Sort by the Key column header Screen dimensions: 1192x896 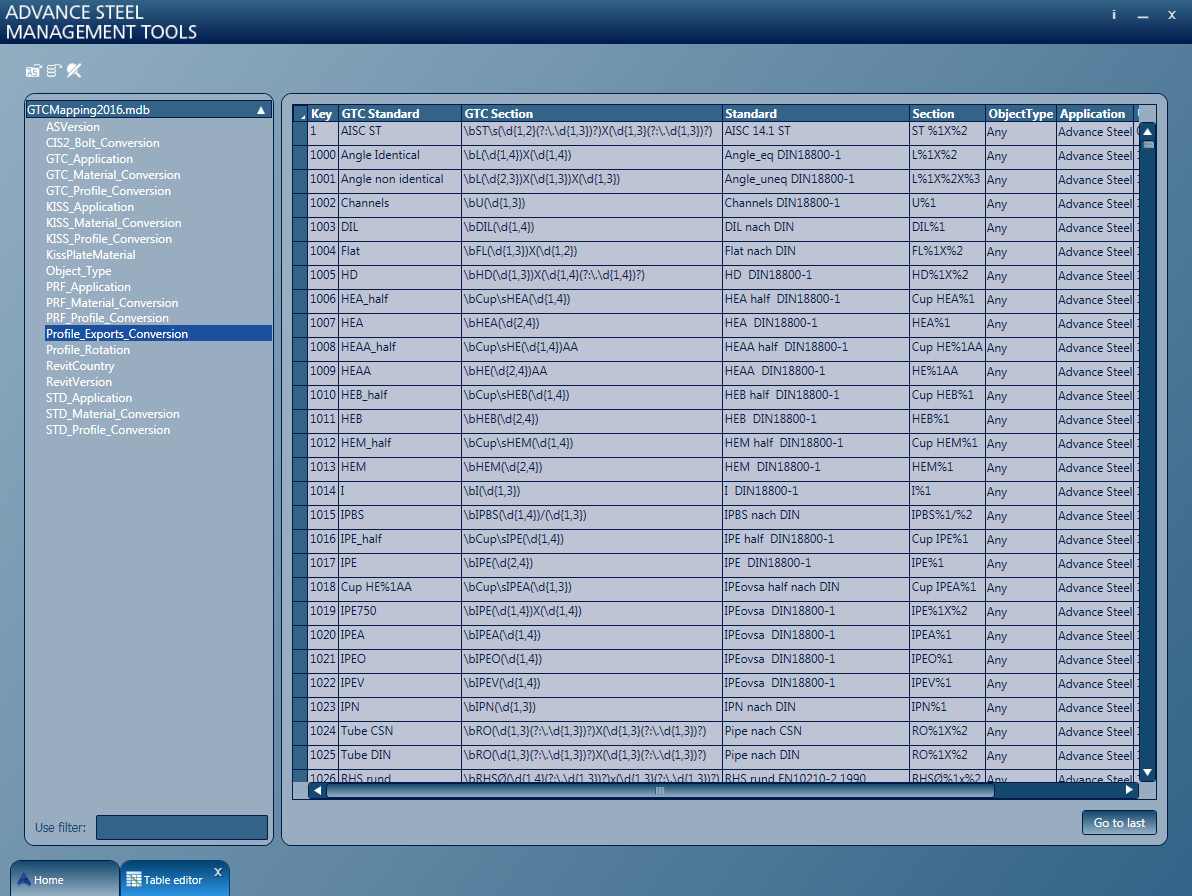[x=323, y=113]
